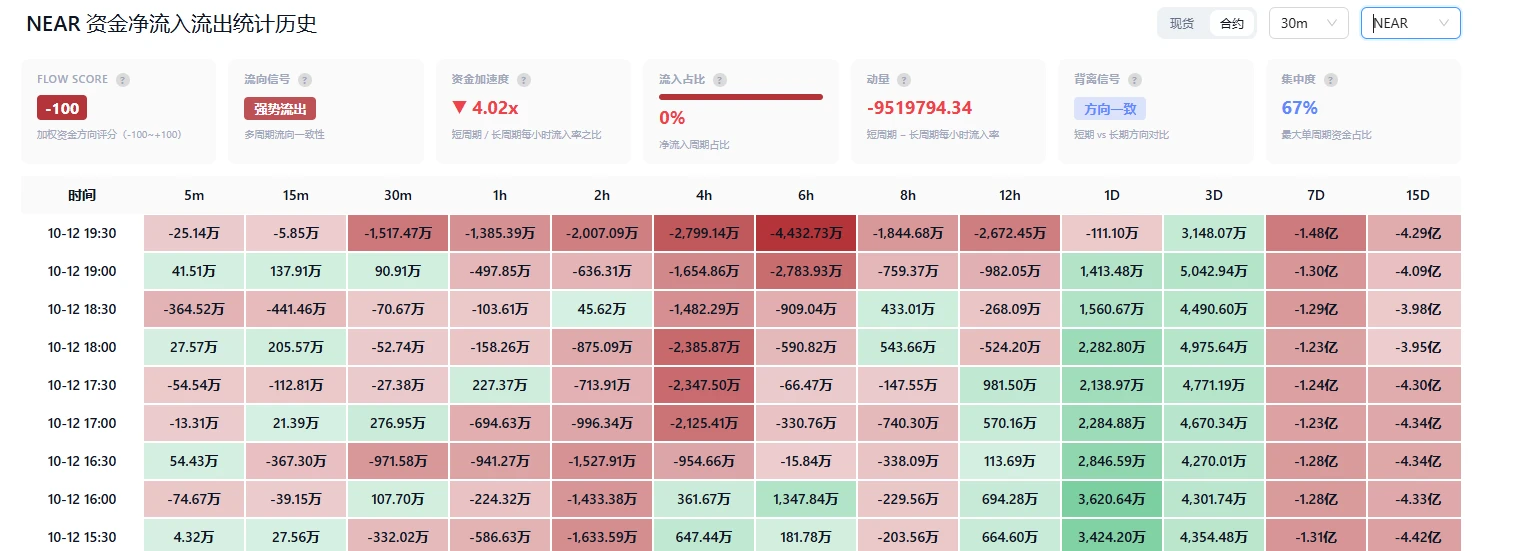This screenshot has width=1533, height=551.
Task: Select the 30m table column header
Action: (x=398, y=195)
